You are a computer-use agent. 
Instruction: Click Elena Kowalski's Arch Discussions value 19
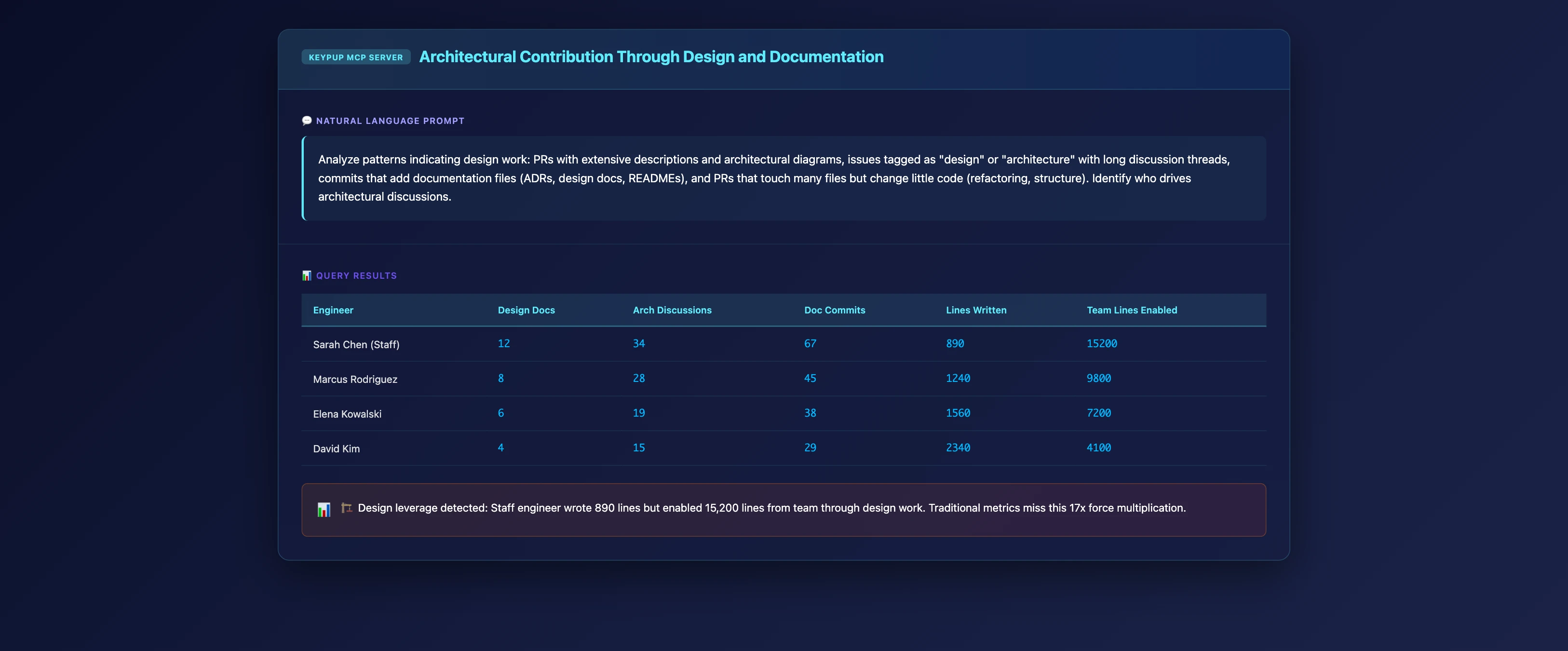click(638, 413)
